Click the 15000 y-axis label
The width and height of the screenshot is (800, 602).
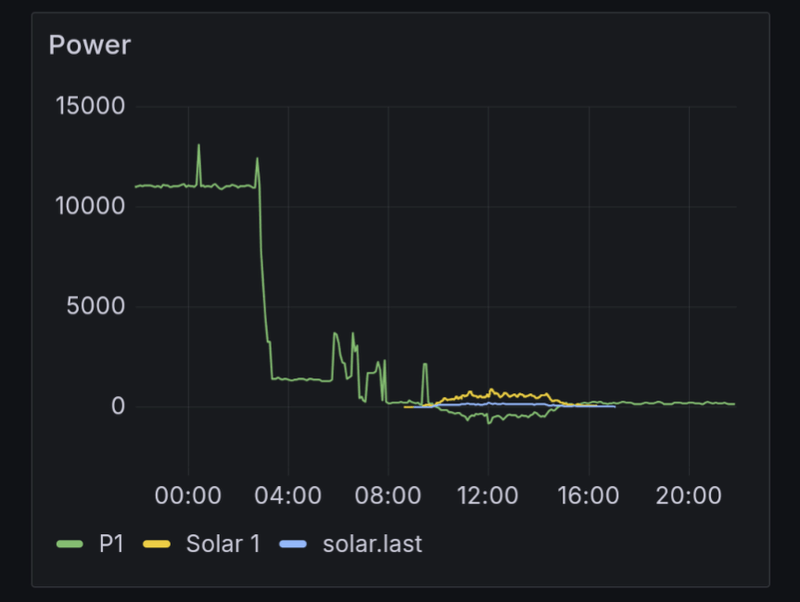click(90, 106)
